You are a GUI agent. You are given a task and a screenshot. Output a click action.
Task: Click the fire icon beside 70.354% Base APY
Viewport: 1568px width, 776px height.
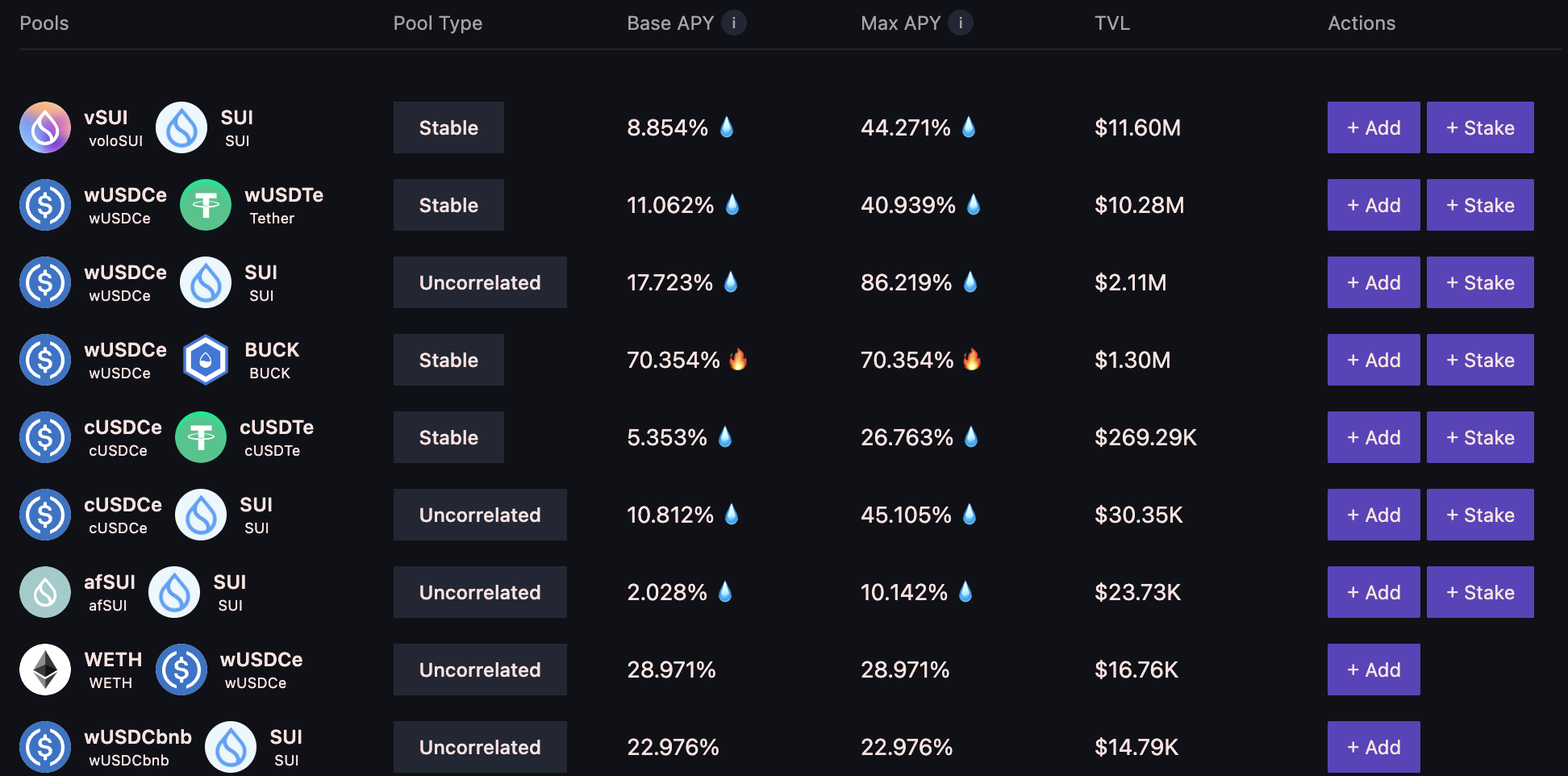pos(738,359)
